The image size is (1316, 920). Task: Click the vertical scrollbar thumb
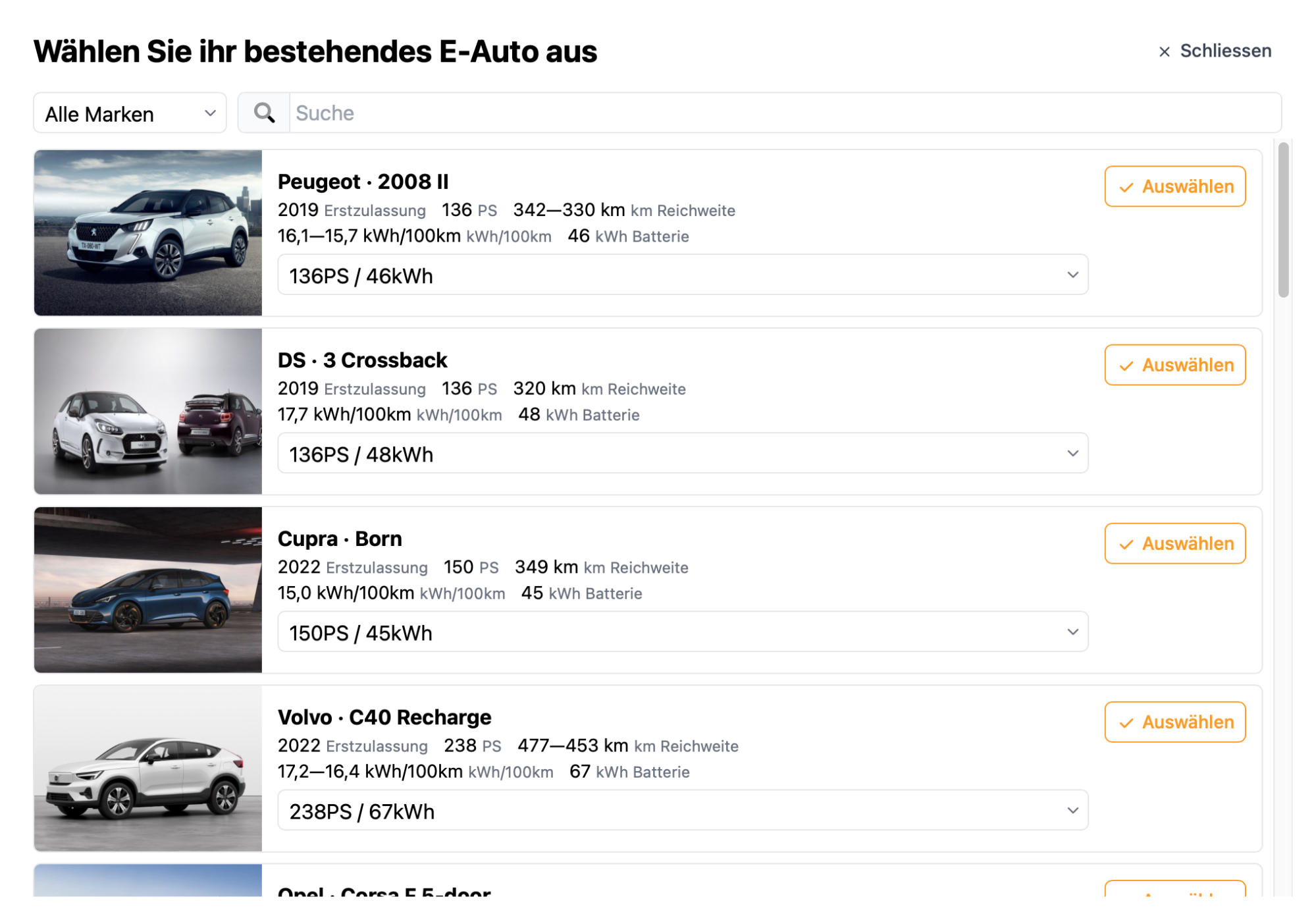(1282, 221)
